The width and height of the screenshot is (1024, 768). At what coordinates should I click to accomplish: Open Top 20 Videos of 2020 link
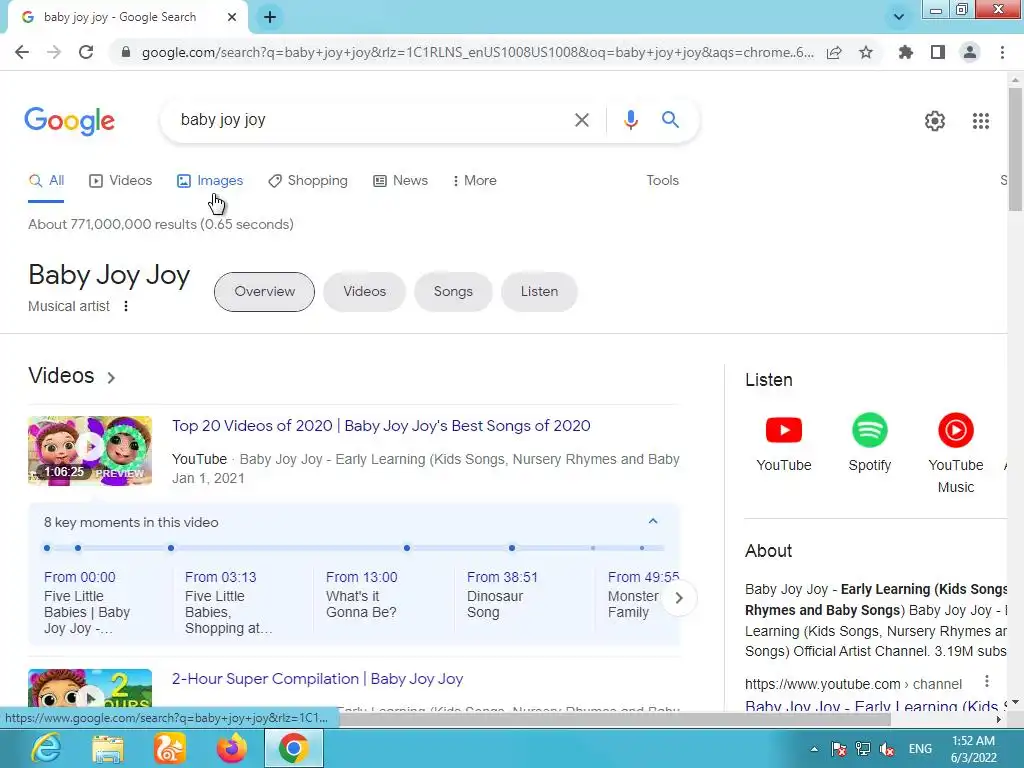point(381,426)
